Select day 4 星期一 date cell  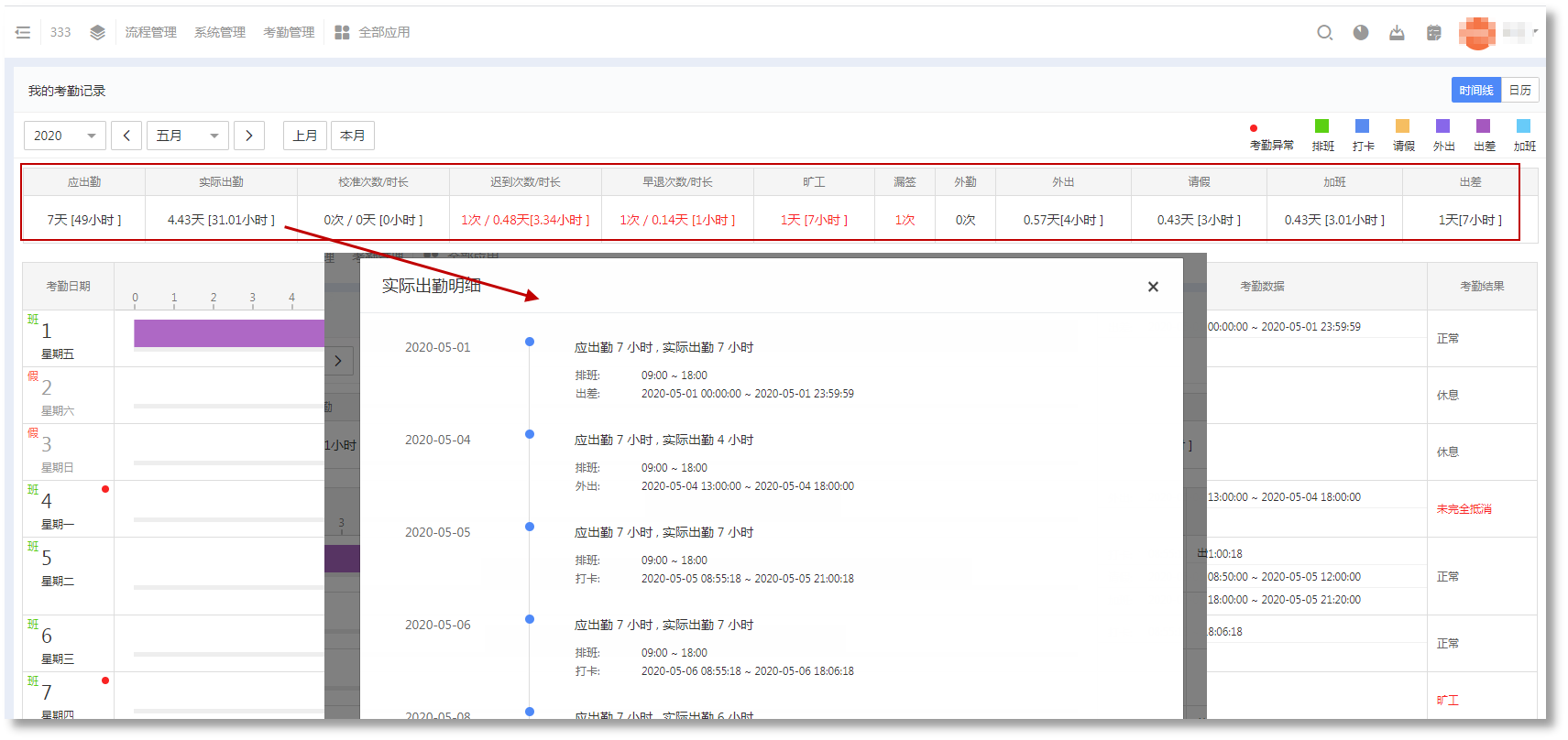click(68, 509)
